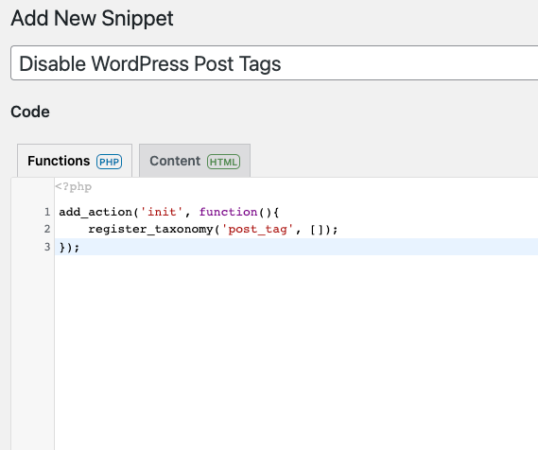The width and height of the screenshot is (538, 450).
Task: Click the 'Code' section label
Action: [30, 112]
